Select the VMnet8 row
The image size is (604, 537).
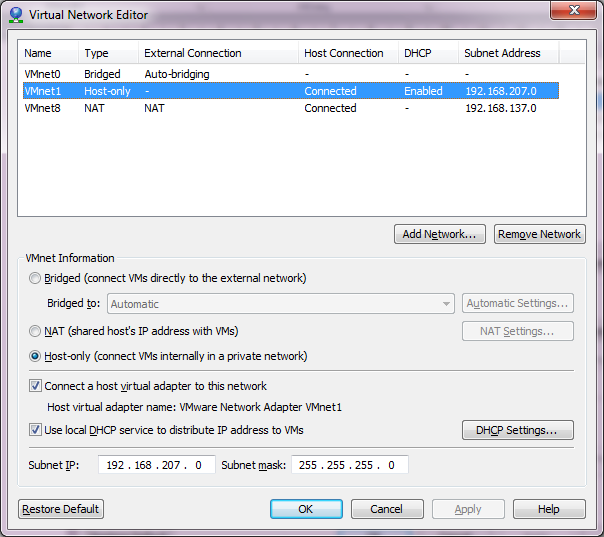[291, 108]
